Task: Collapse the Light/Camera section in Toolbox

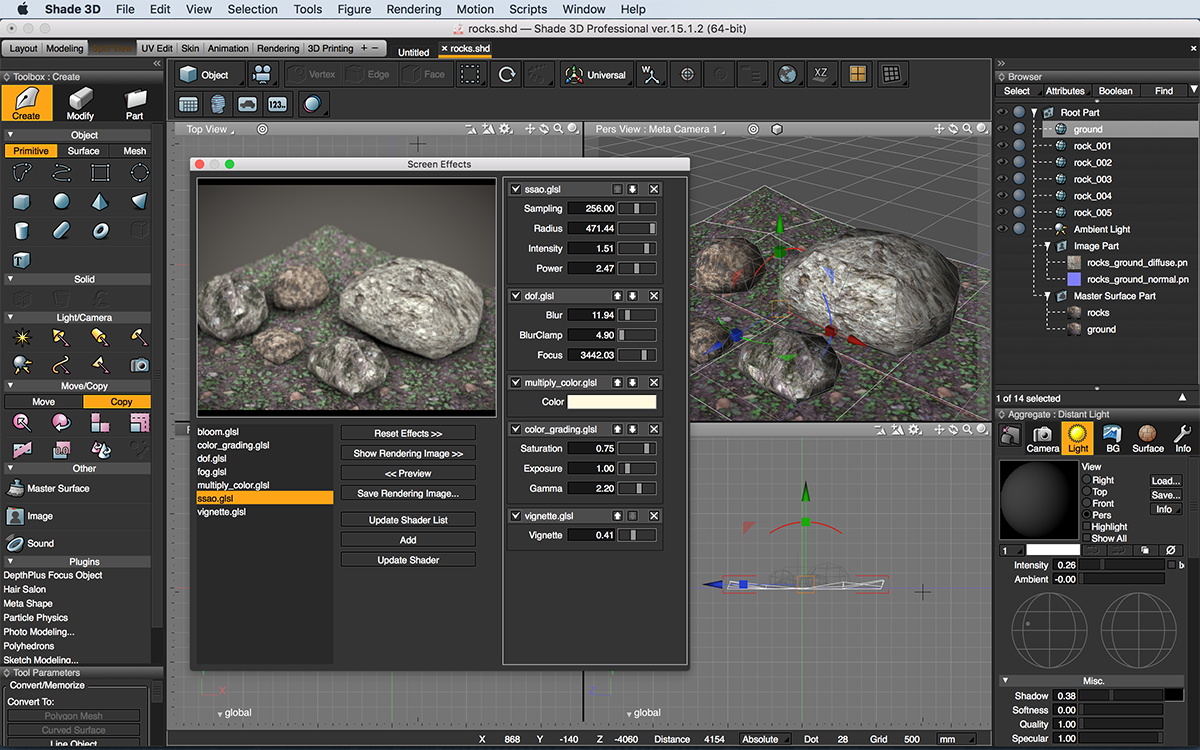Action: point(10,317)
